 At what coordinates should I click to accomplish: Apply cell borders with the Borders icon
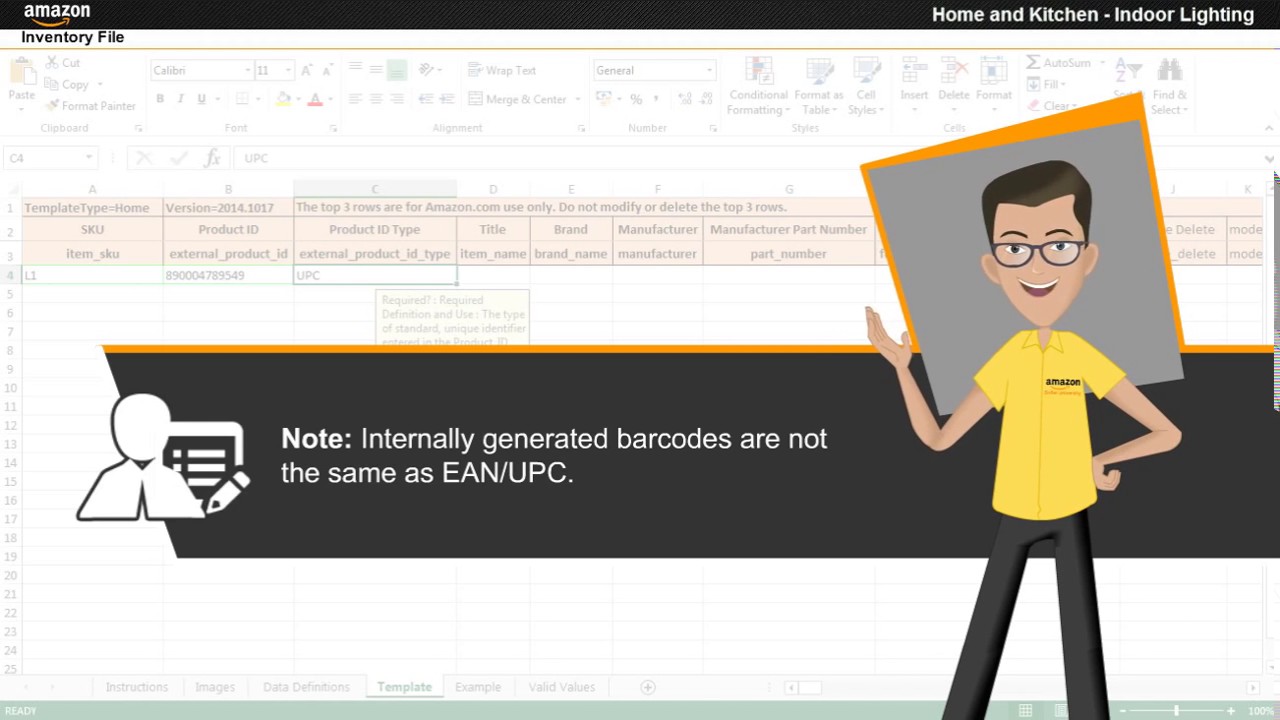[241, 99]
